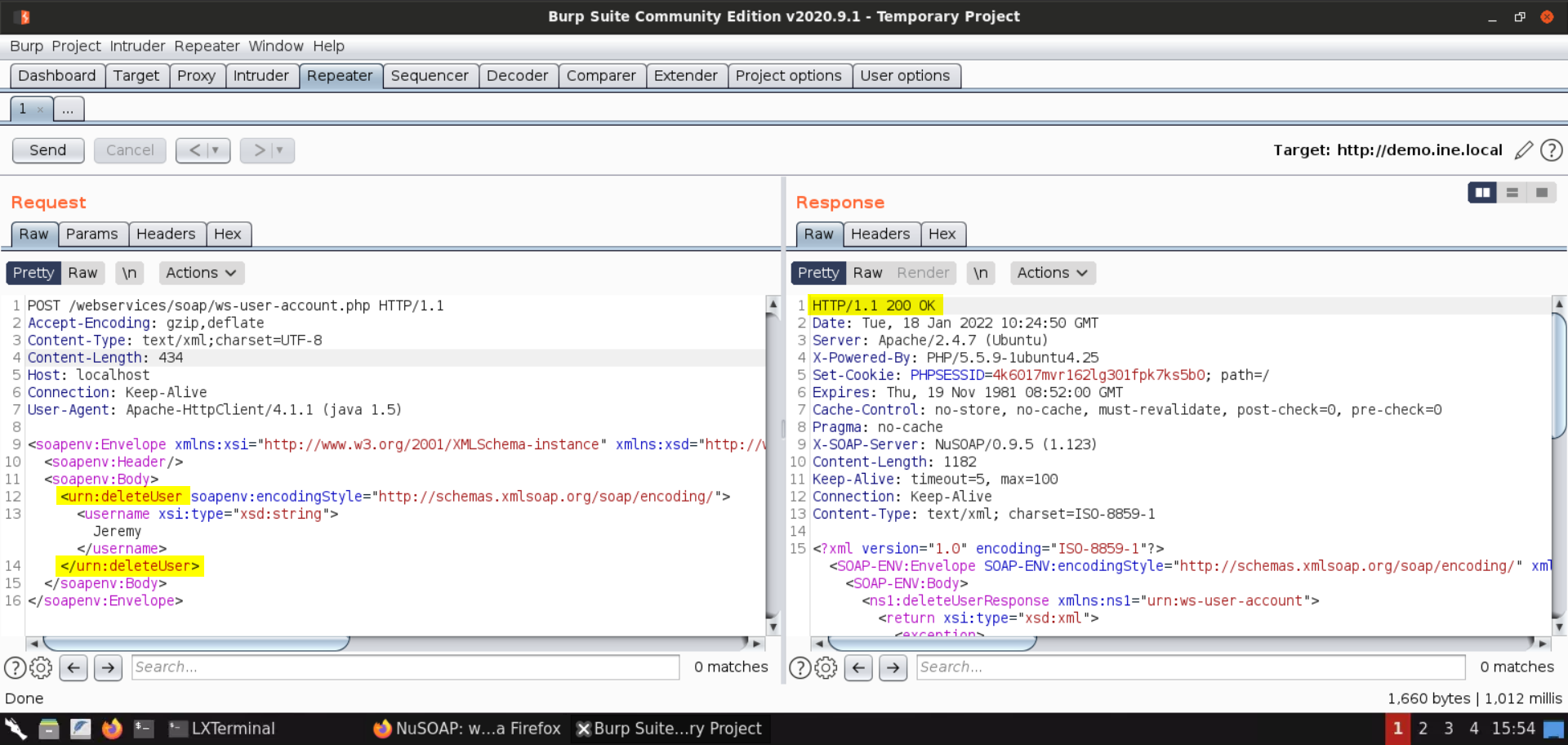Open Repeater help question mark icon
This screenshot has height=745, width=1568.
pyautogui.click(x=1551, y=150)
